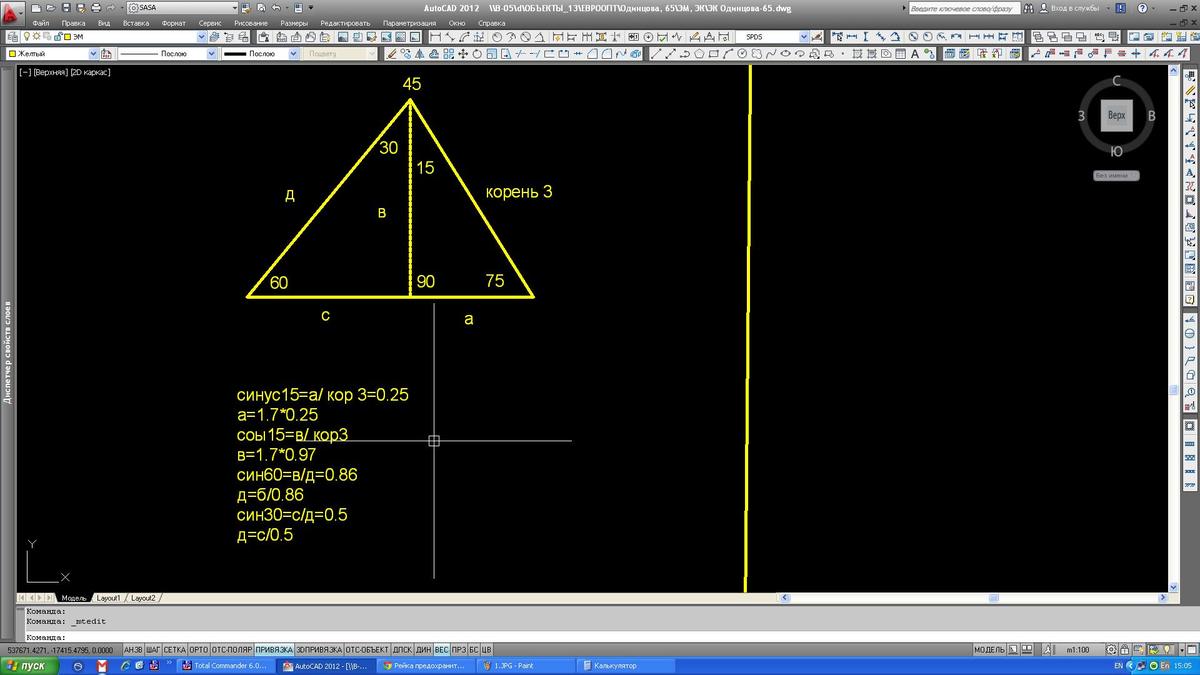The width and height of the screenshot is (1200, 675).
Task: Select the Circle draw tool
Action: [741, 53]
